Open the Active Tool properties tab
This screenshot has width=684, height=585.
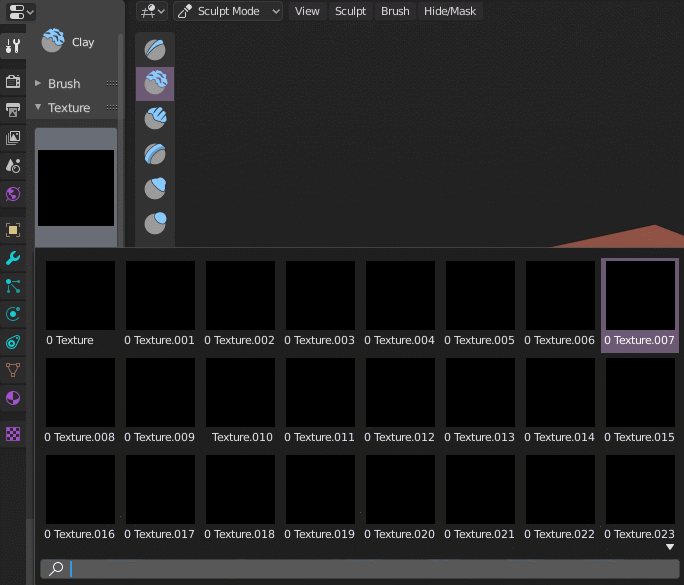click(x=13, y=45)
